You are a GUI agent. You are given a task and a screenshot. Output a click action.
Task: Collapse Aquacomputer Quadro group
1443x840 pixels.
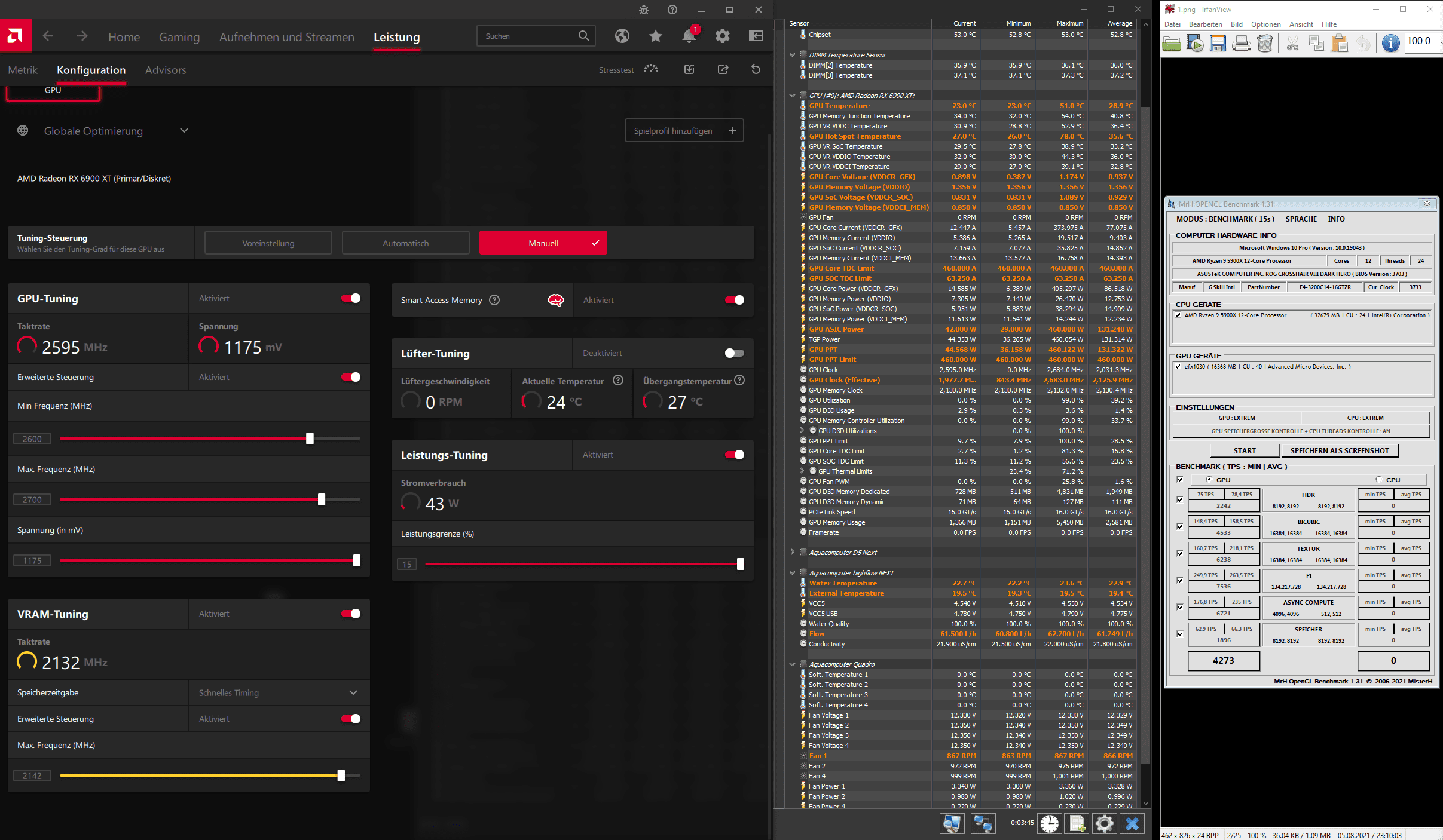[792, 664]
